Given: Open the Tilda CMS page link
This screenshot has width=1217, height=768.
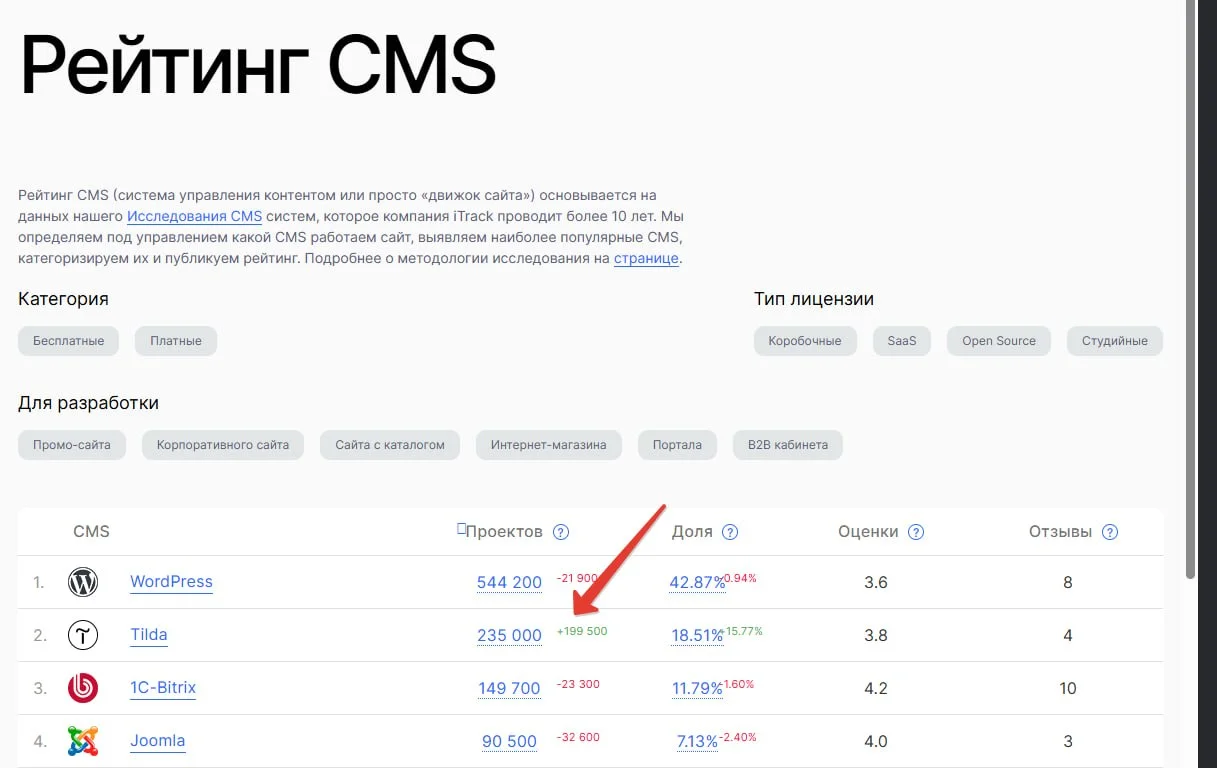Looking at the screenshot, I should click(x=149, y=635).
